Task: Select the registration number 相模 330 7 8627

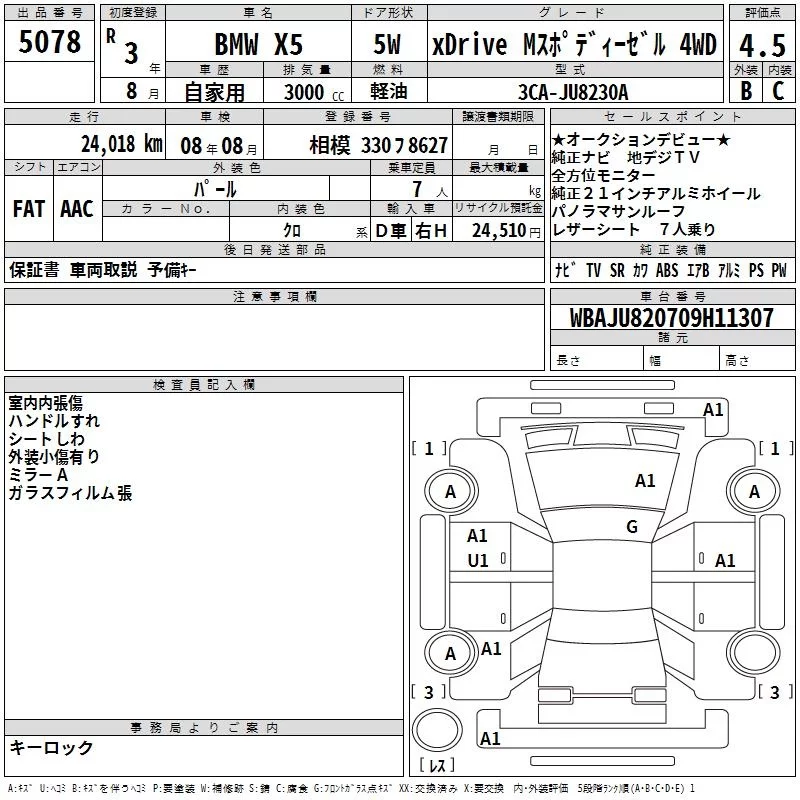Action: click(x=379, y=146)
